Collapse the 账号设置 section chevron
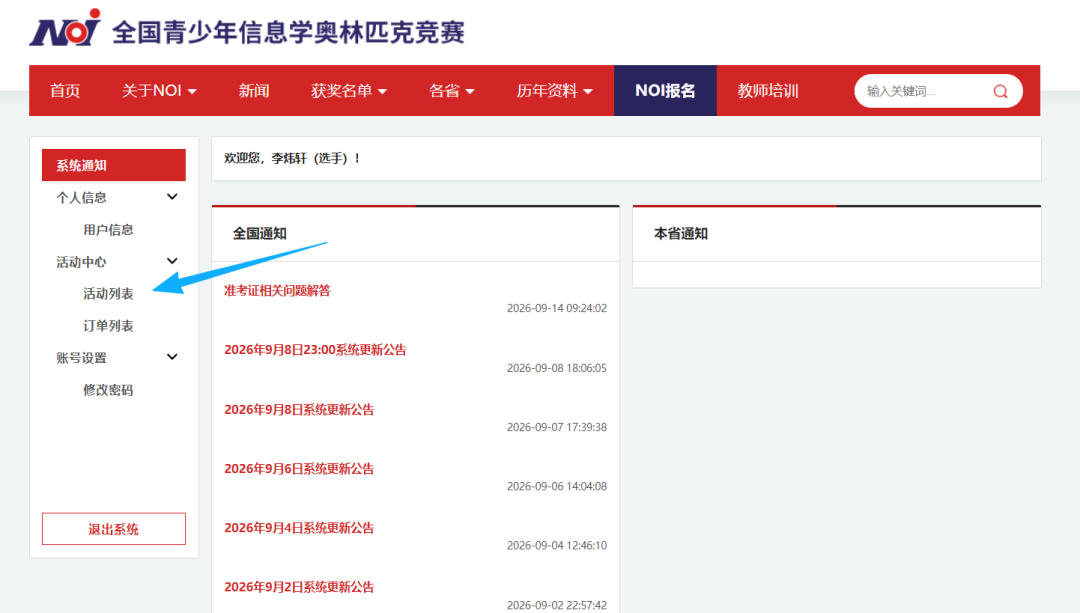This screenshot has height=613, width=1080. pyautogui.click(x=172, y=357)
